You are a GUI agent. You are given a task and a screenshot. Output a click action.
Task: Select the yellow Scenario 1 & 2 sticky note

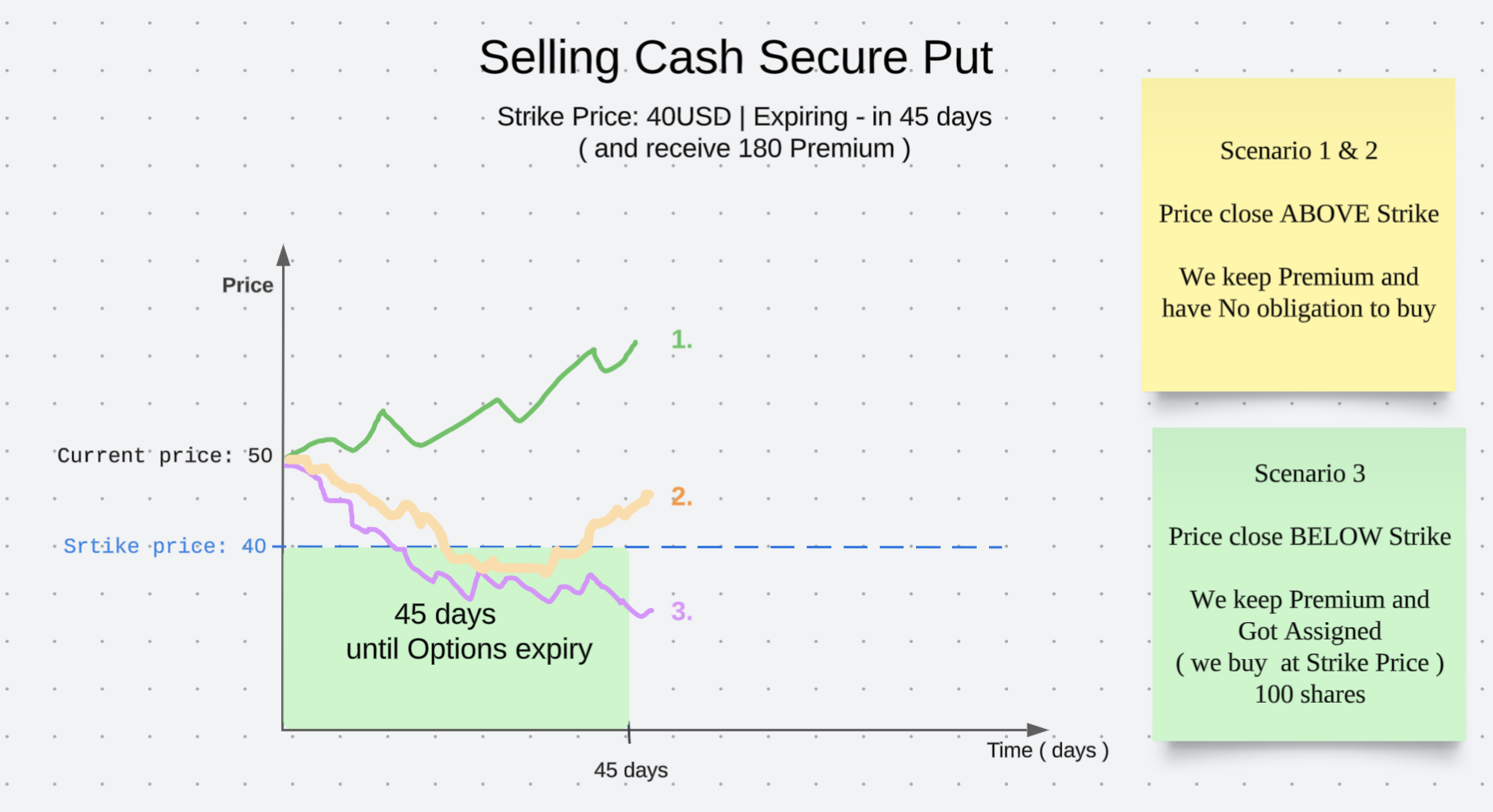pos(1297,234)
